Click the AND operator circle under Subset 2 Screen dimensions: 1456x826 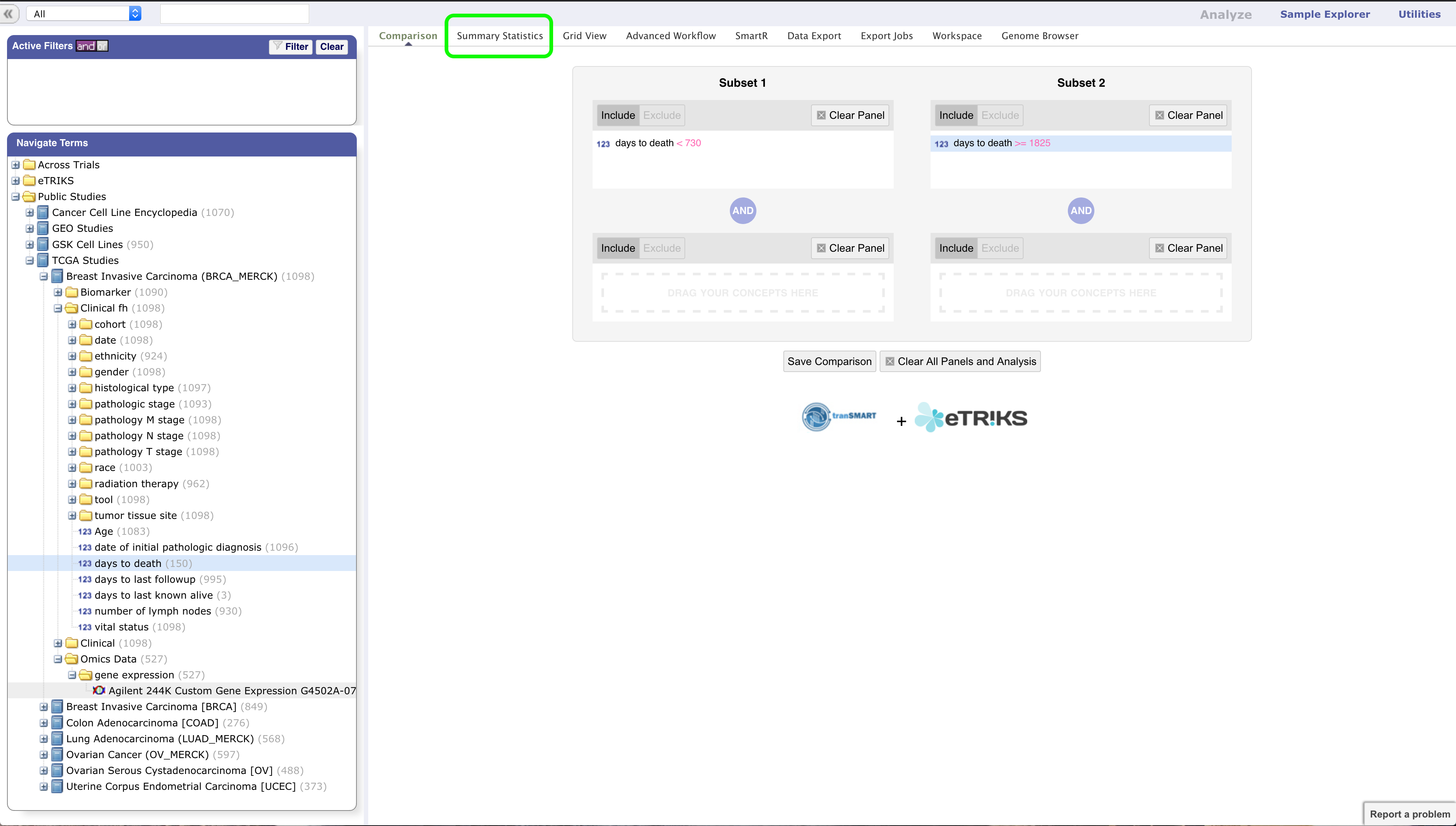[x=1081, y=211]
